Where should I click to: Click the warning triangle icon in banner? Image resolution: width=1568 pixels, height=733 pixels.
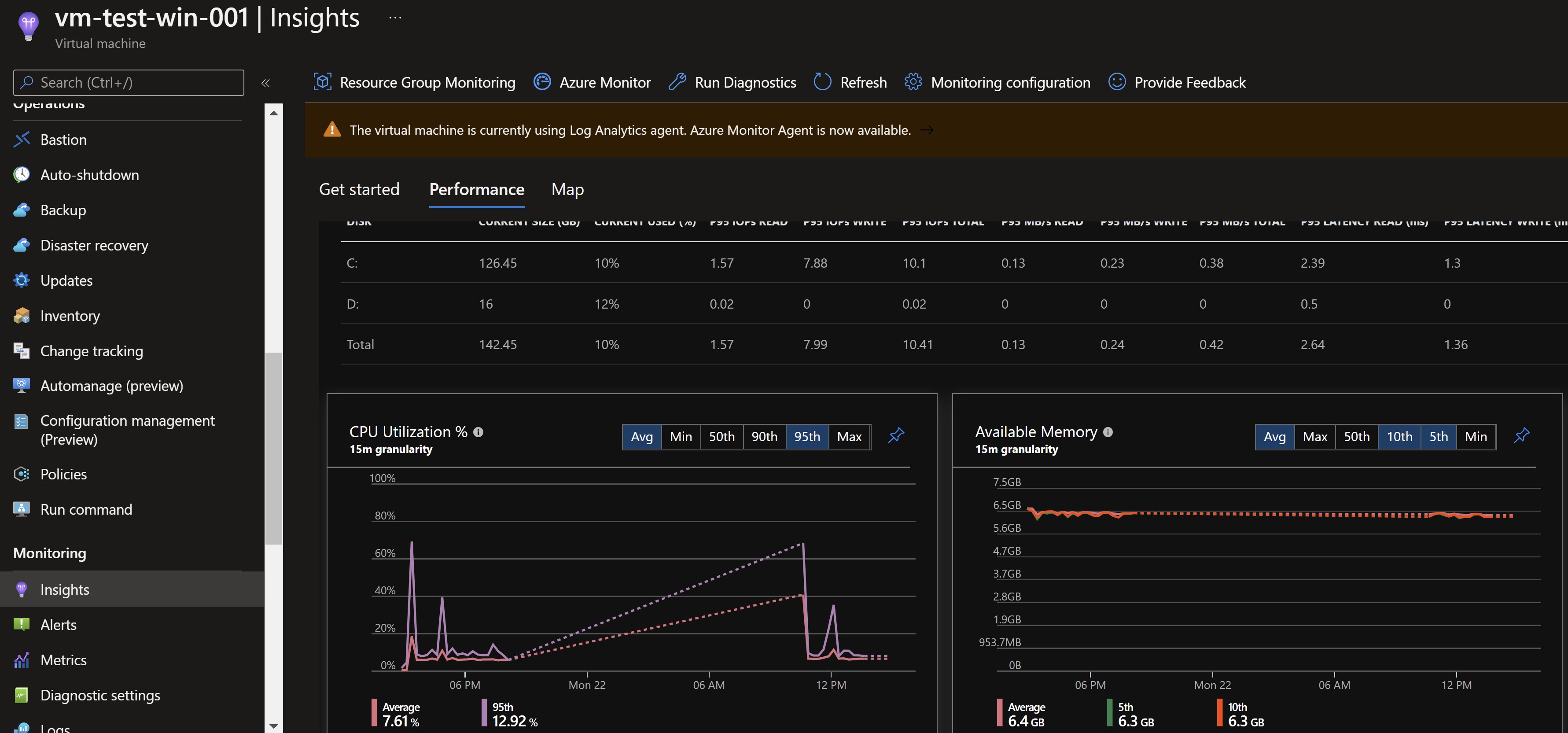point(332,130)
